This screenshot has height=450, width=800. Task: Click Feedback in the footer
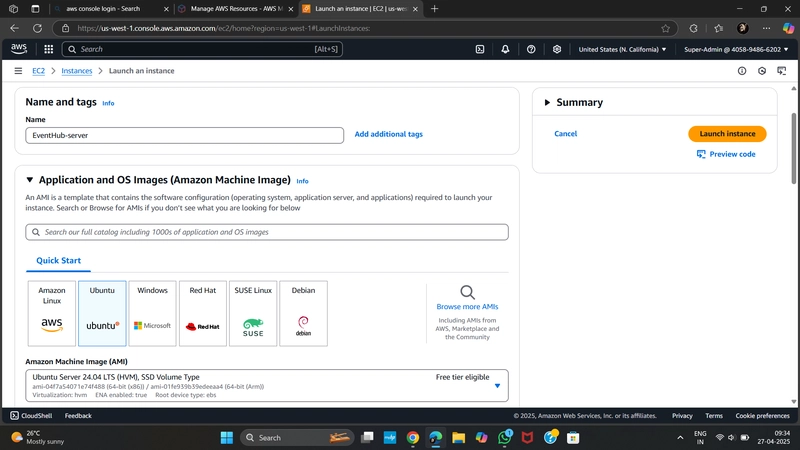pyautogui.click(x=78, y=416)
